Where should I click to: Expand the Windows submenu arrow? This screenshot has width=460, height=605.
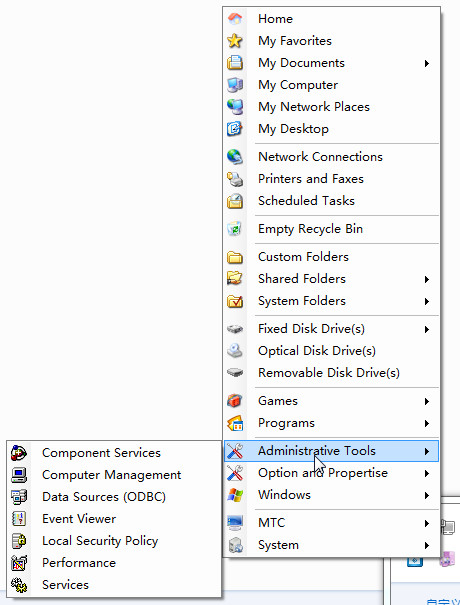click(427, 495)
